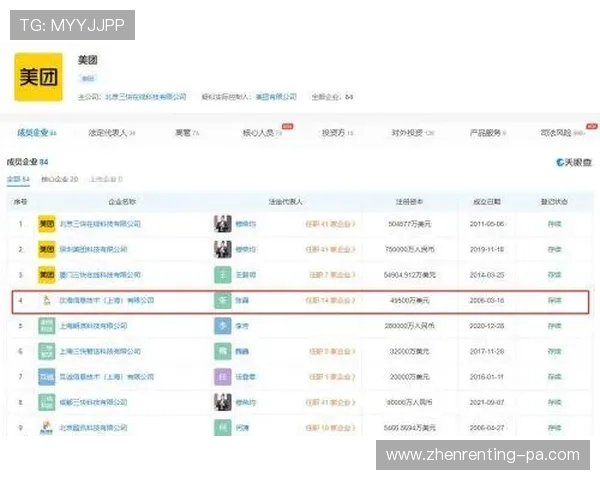The width and height of the screenshot is (600, 480).
Task: Open the 投资方 tab
Action: (338, 133)
